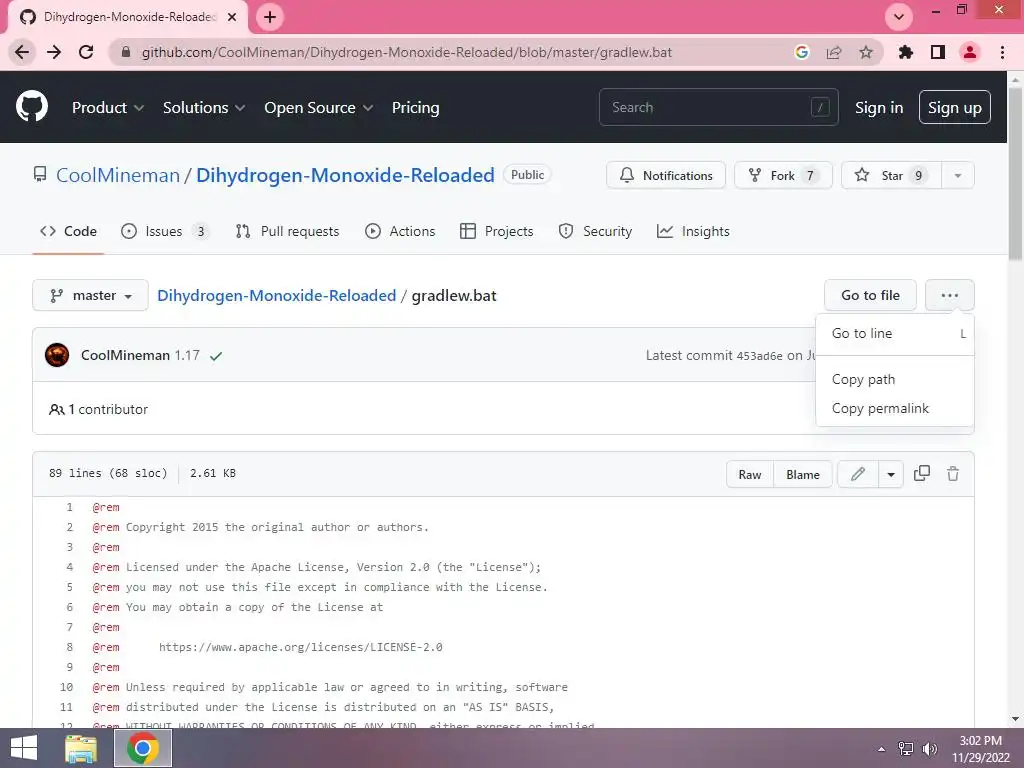Open Dihydrogen-Monoxide-Reloaded repository title link
Viewport: 1024px width, 768px height.
(345, 175)
